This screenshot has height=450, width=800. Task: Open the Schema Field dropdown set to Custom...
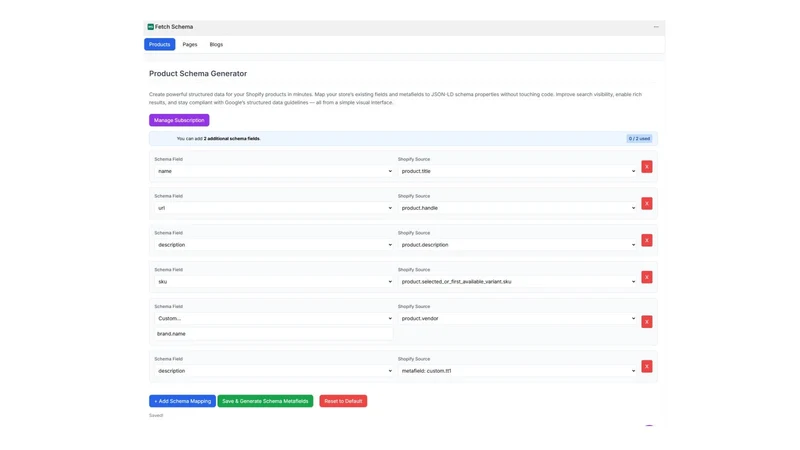[274, 318]
